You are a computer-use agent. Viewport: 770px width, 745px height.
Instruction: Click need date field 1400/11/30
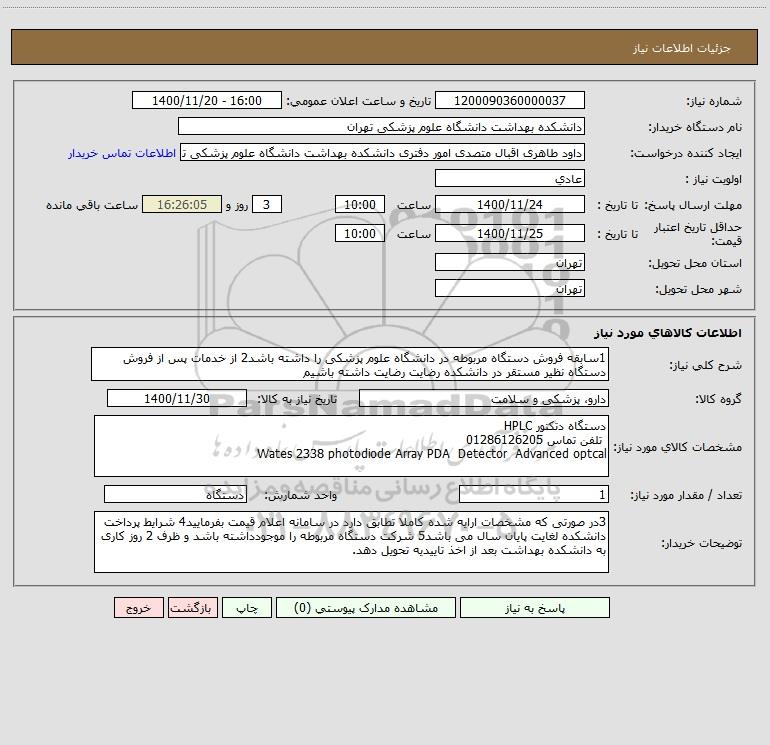tap(177, 398)
